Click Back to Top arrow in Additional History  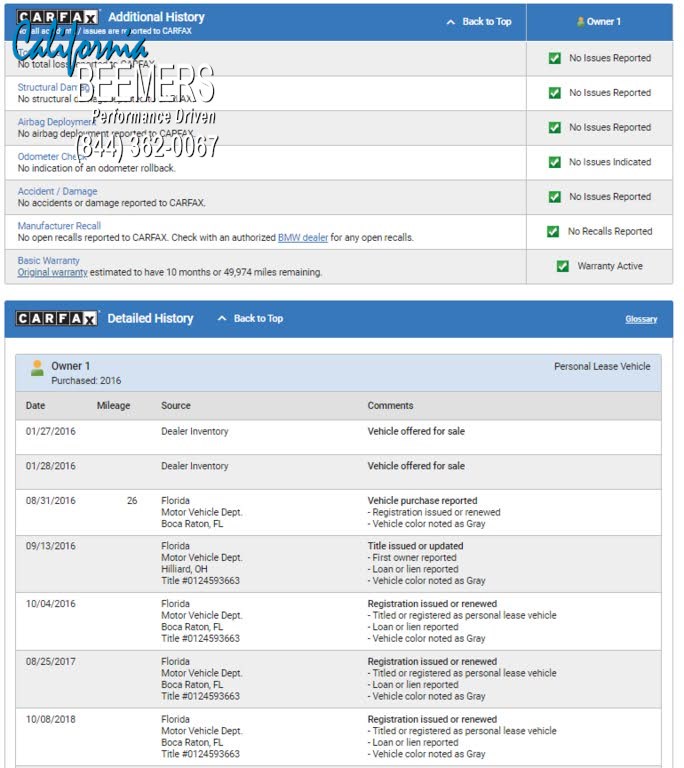(451, 22)
